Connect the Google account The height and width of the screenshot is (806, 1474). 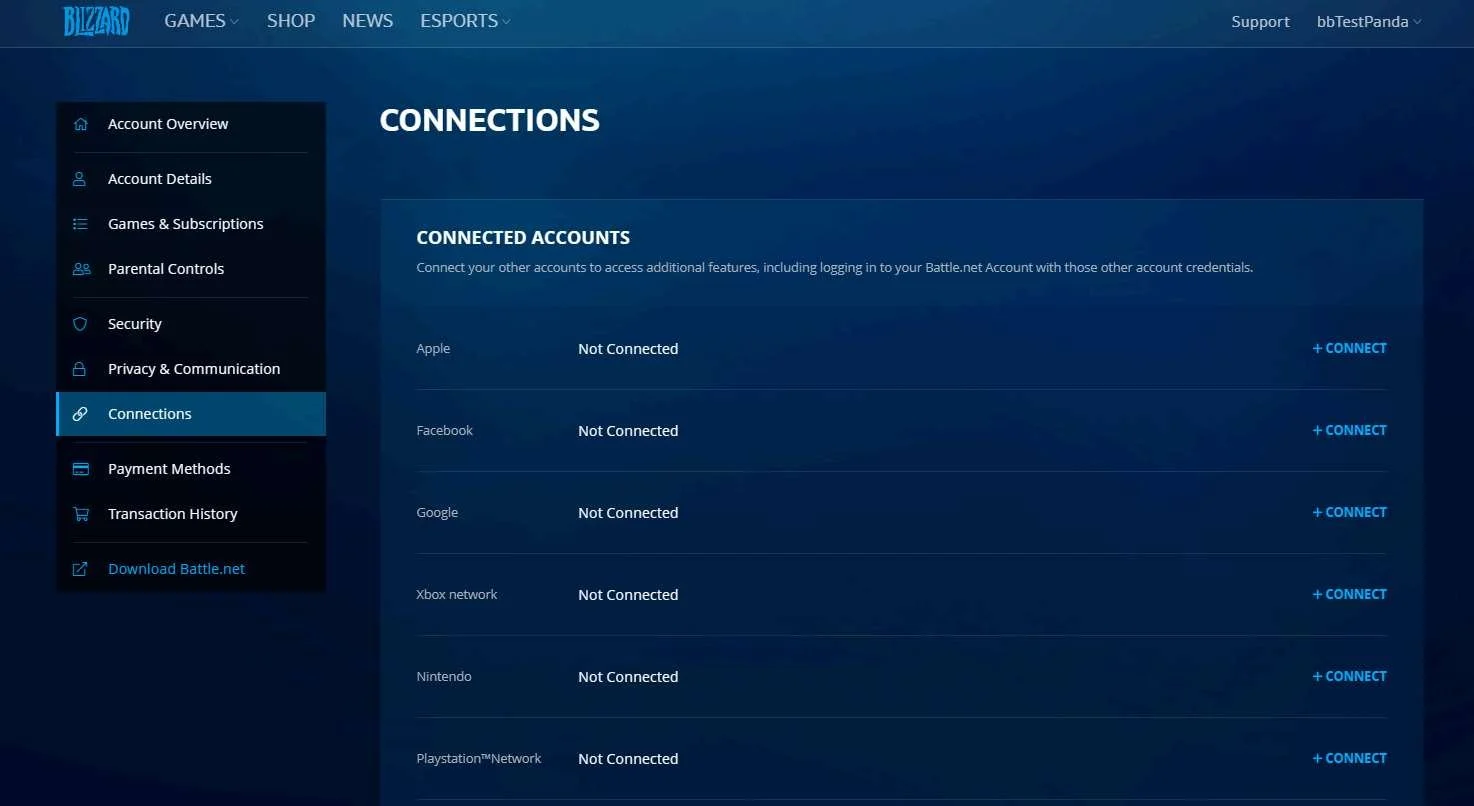(x=1349, y=512)
